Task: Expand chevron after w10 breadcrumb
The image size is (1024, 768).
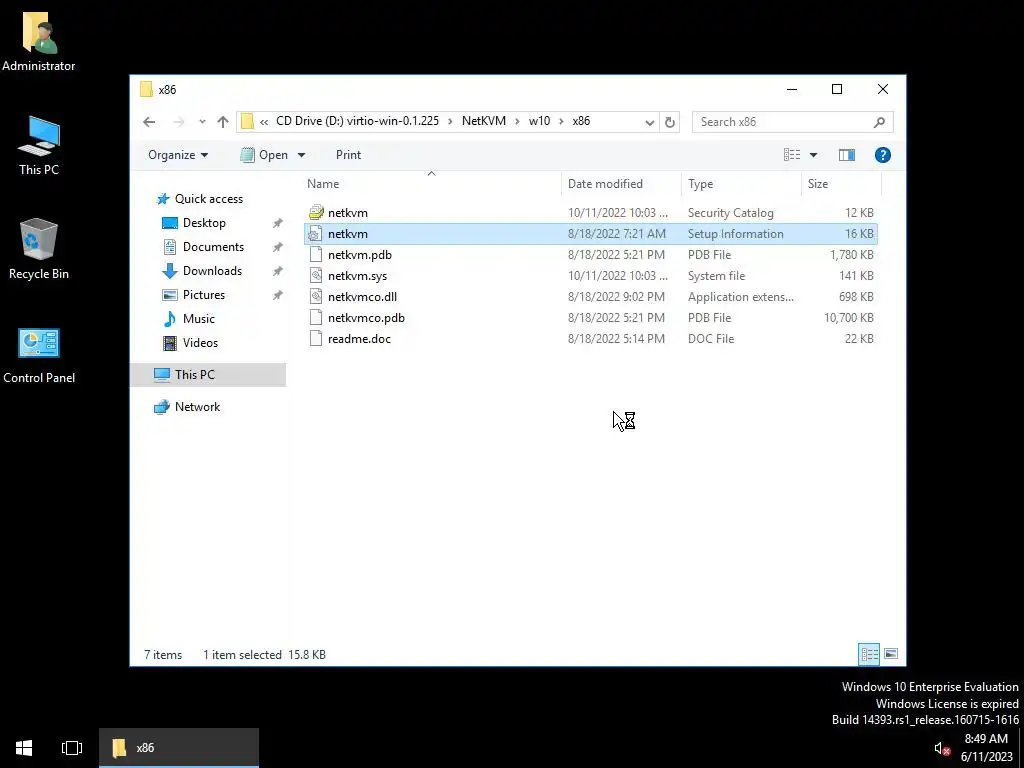Action: pyautogui.click(x=561, y=121)
